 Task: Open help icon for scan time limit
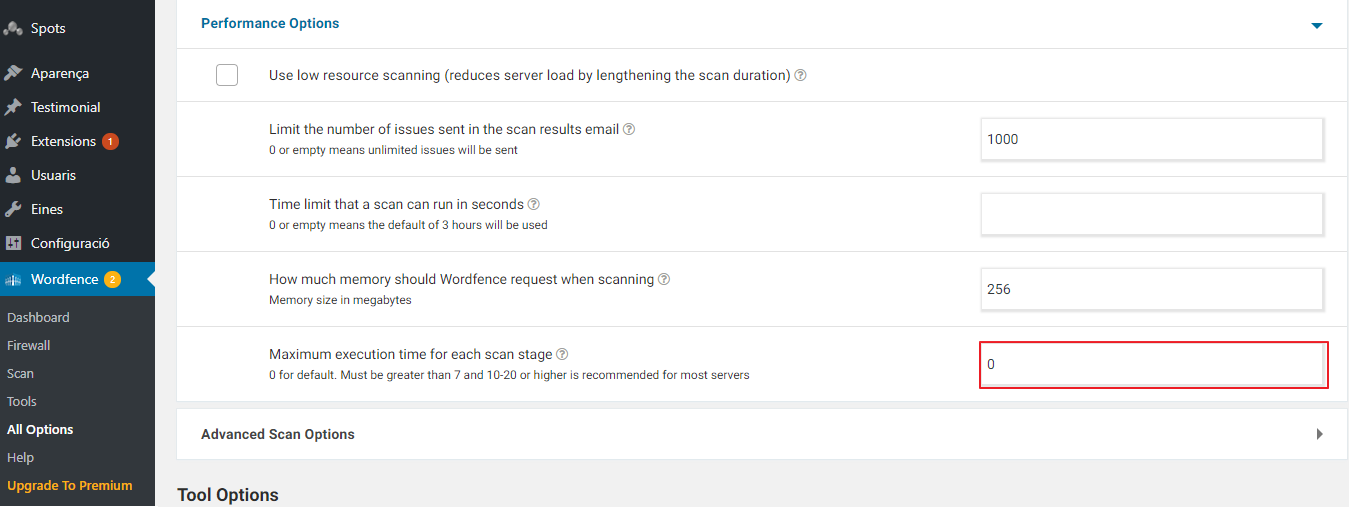[x=534, y=204]
